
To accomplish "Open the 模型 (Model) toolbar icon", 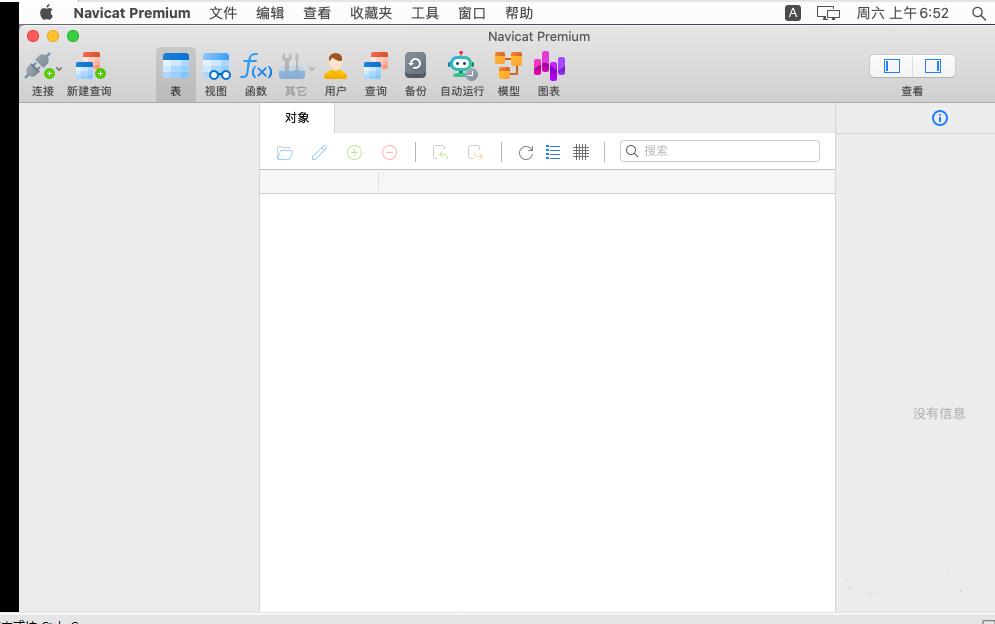I will [x=508, y=68].
